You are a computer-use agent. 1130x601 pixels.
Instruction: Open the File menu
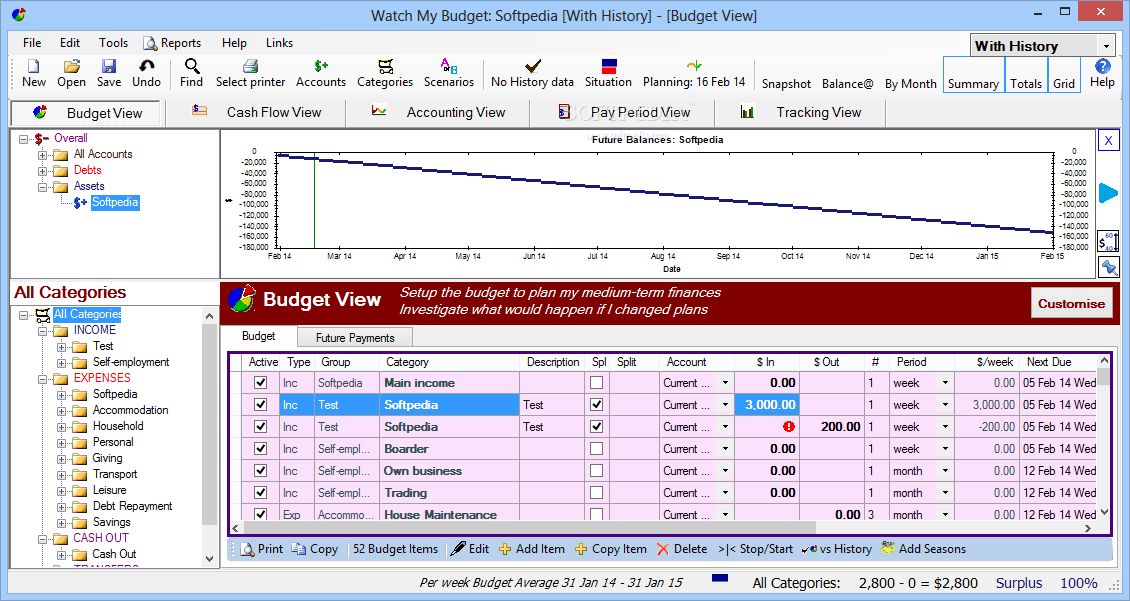coord(32,43)
